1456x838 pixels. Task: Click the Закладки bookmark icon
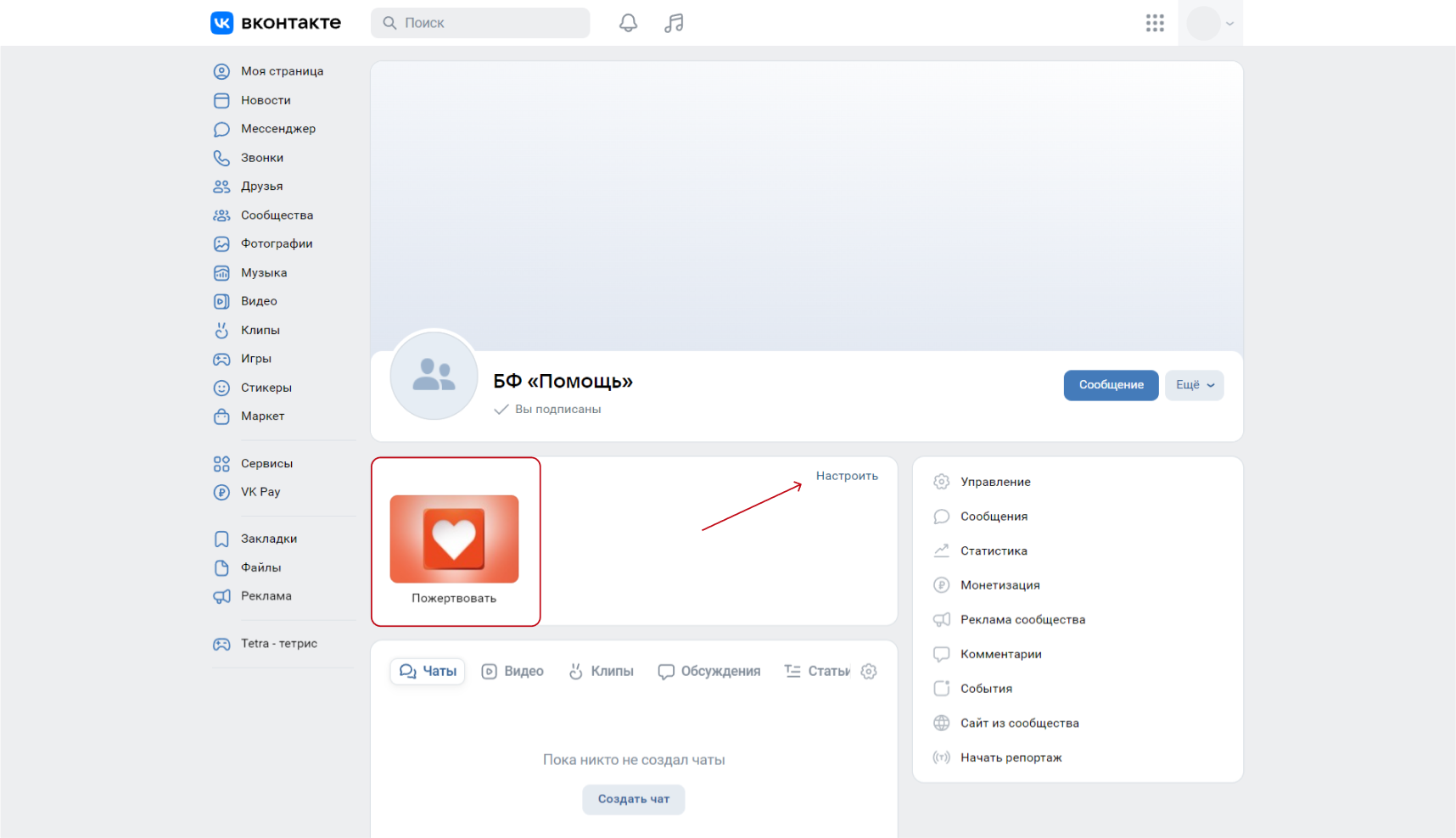tap(221, 539)
